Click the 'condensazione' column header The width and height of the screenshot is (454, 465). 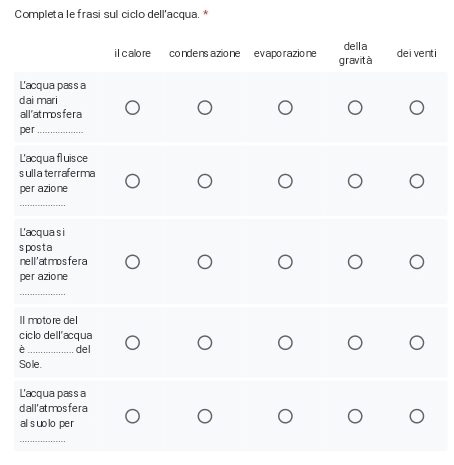click(x=205, y=53)
